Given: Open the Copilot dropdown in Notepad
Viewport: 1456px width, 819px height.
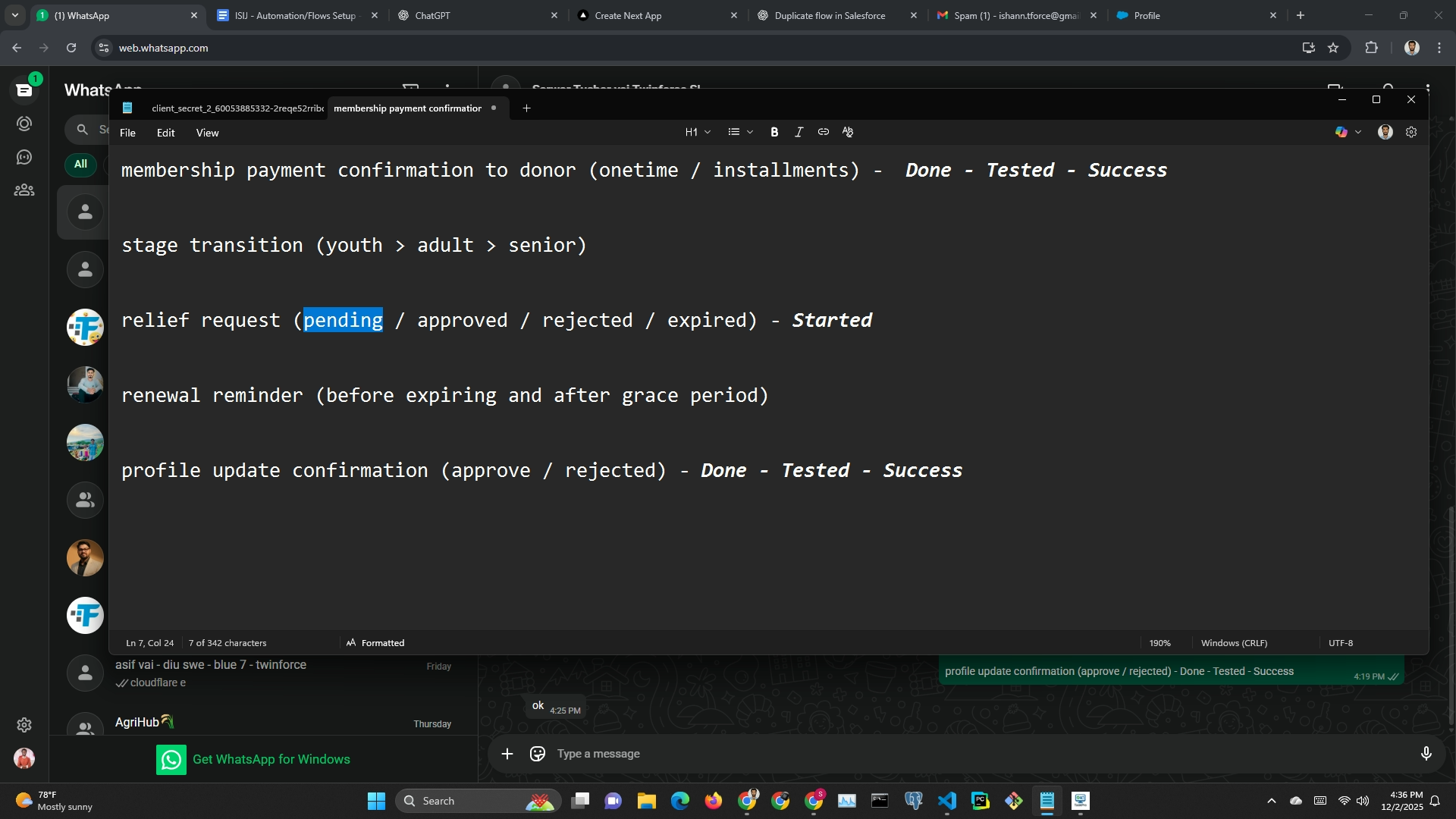Looking at the screenshot, I should coord(1357,132).
